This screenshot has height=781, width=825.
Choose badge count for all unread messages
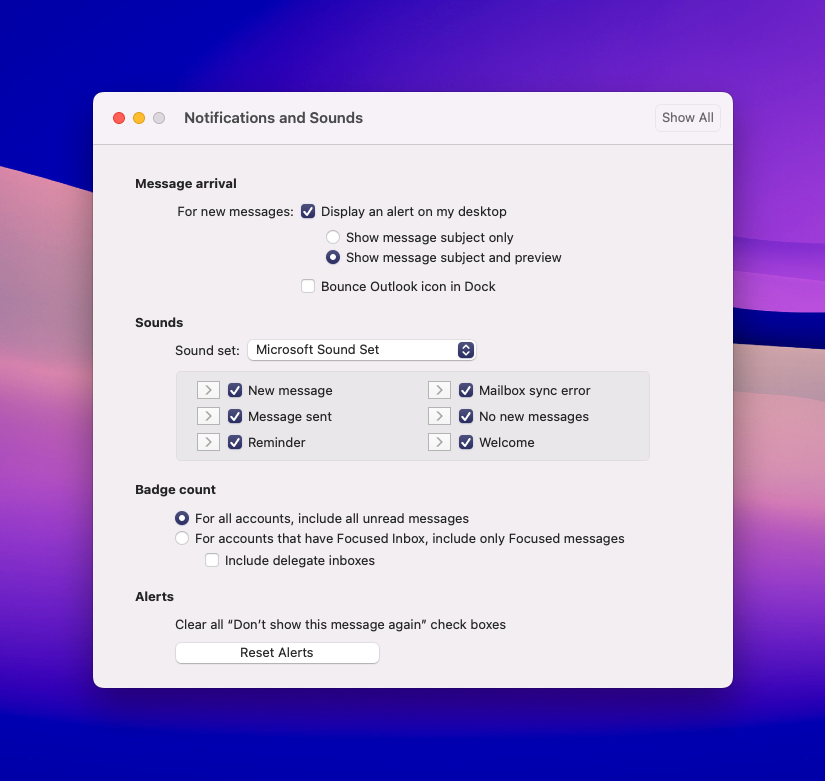click(x=182, y=518)
